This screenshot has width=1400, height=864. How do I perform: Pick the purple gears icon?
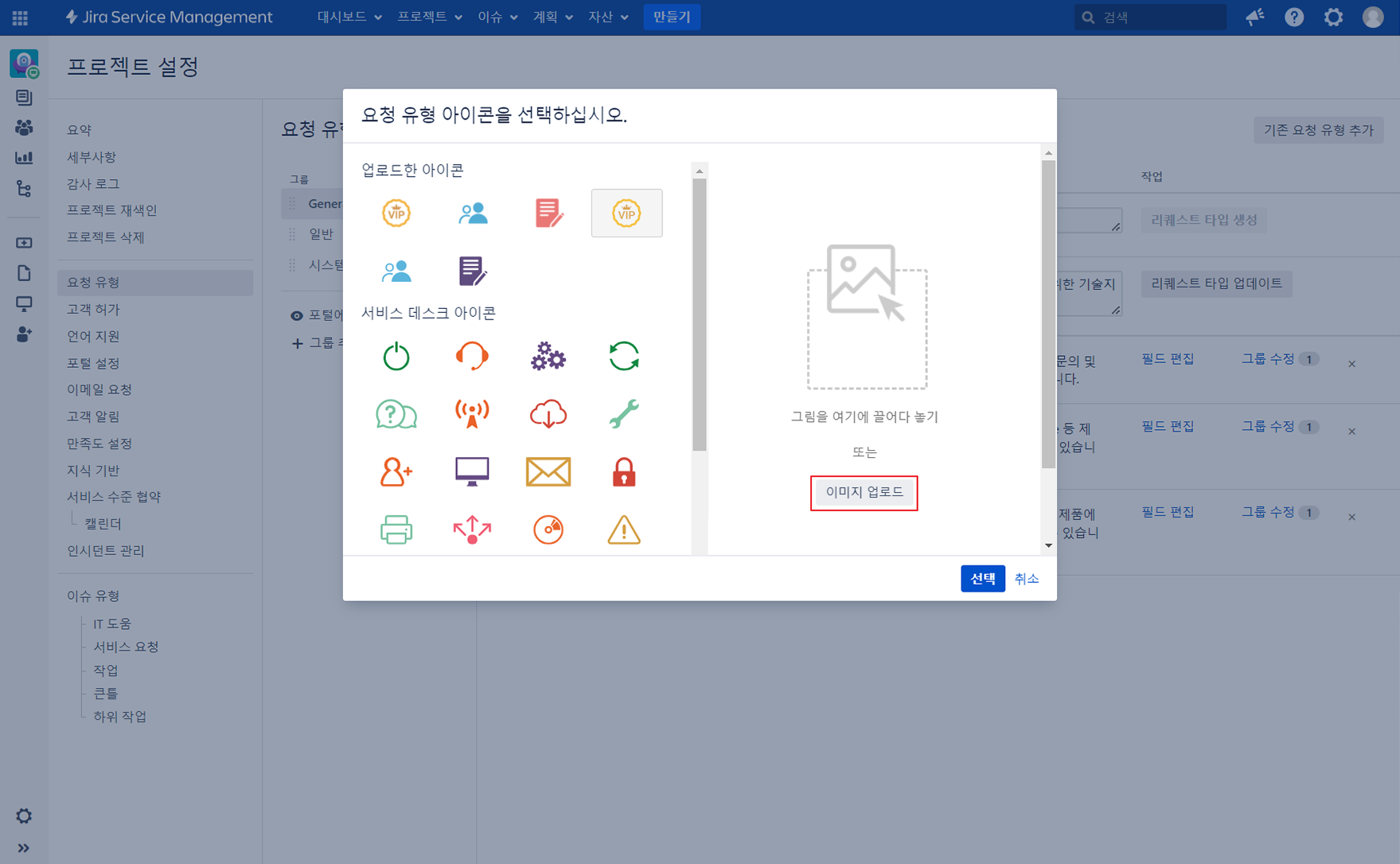[548, 356]
